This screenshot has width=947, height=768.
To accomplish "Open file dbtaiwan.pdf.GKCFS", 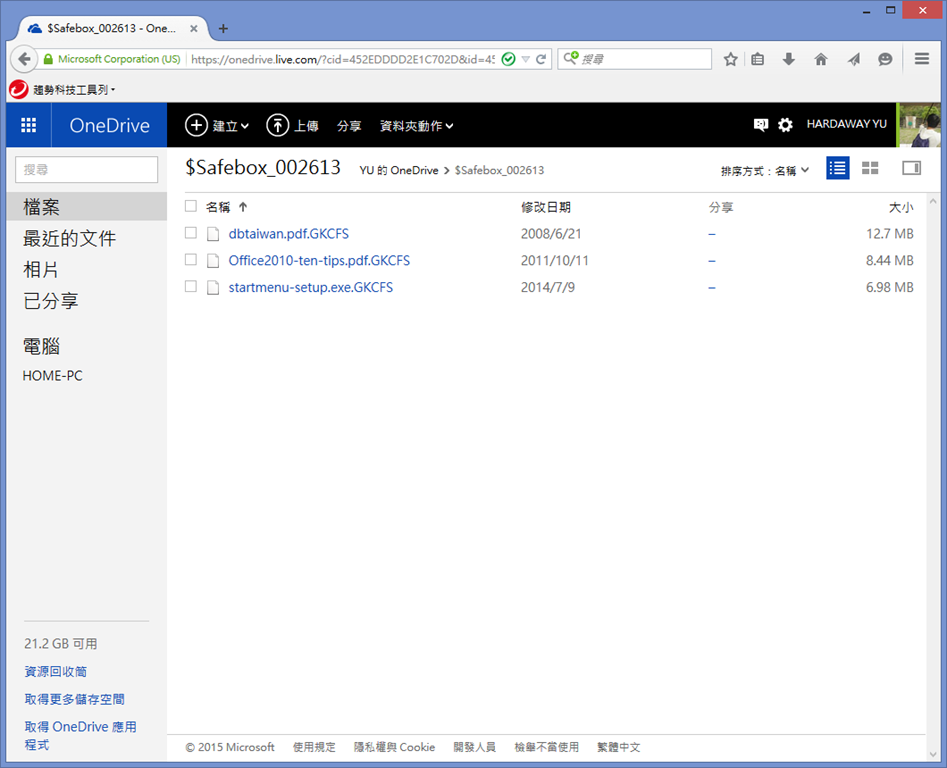I will 289,234.
